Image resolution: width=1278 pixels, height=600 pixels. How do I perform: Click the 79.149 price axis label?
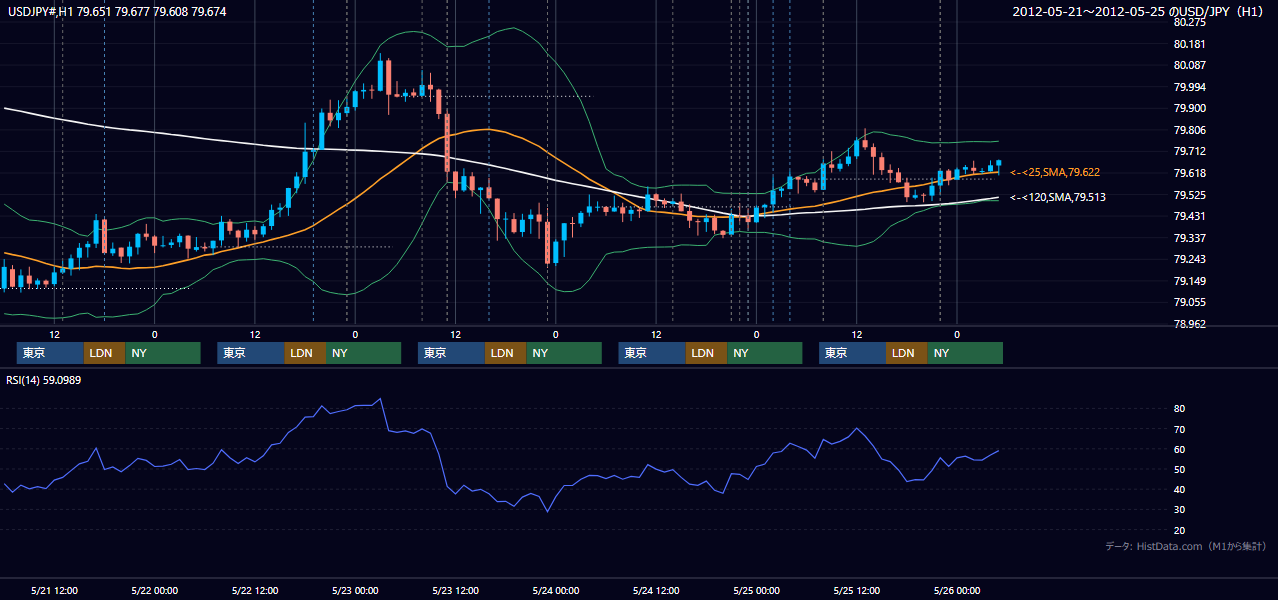[x=1190, y=281]
